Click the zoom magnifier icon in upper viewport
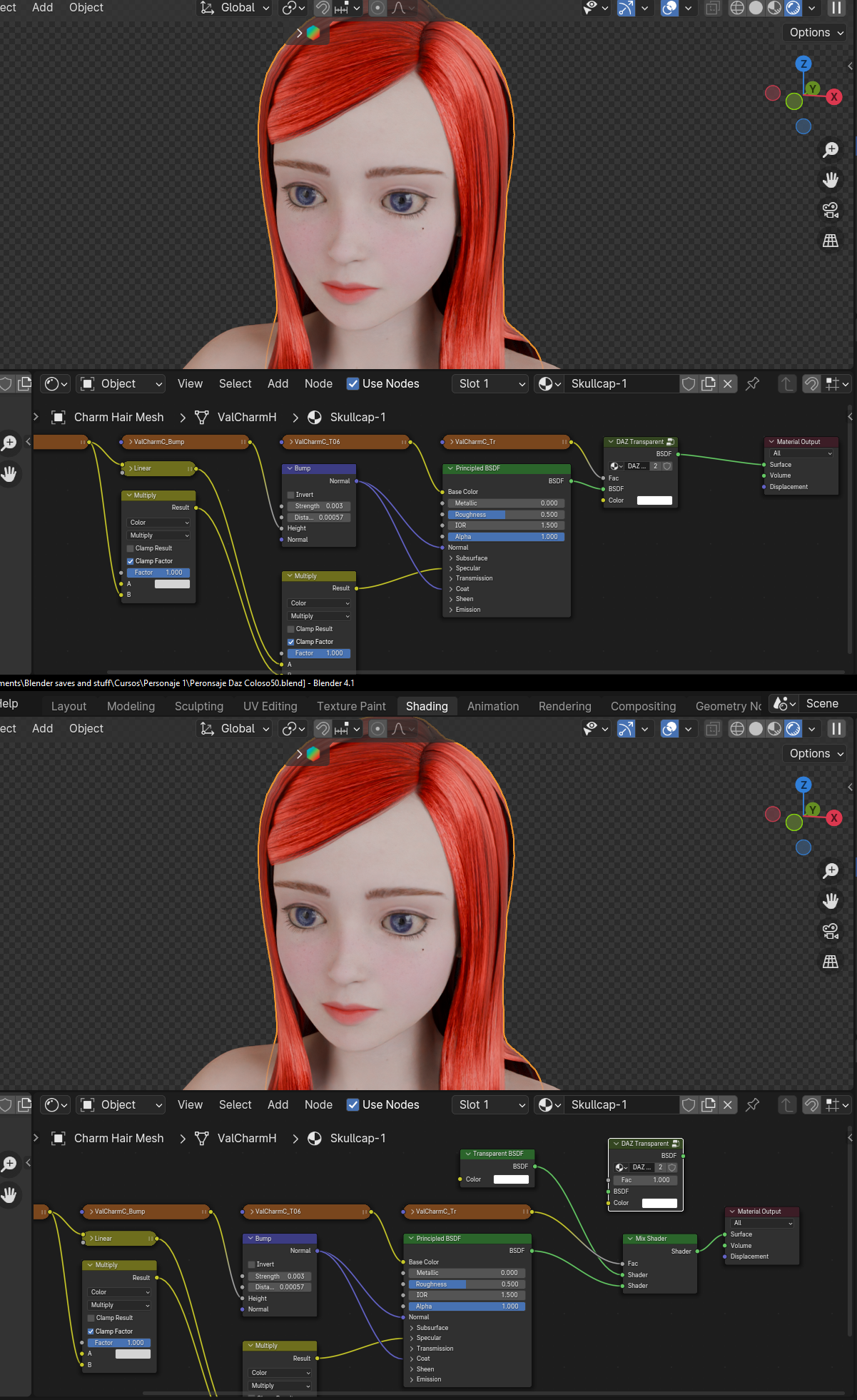The height and width of the screenshot is (1400, 857). pyautogui.click(x=831, y=149)
